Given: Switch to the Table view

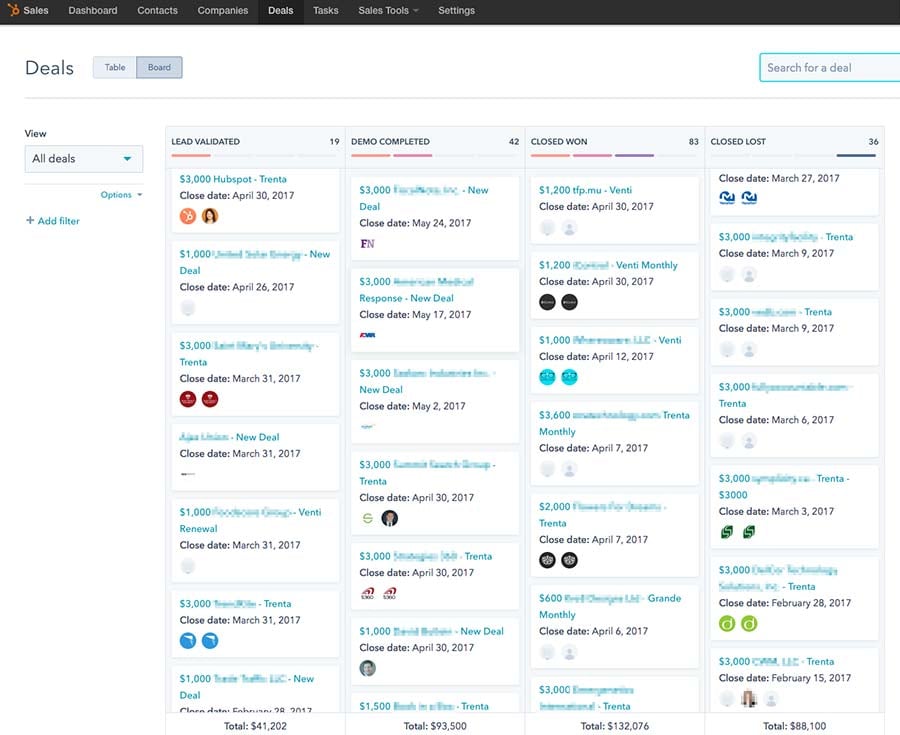Looking at the screenshot, I should tap(114, 67).
